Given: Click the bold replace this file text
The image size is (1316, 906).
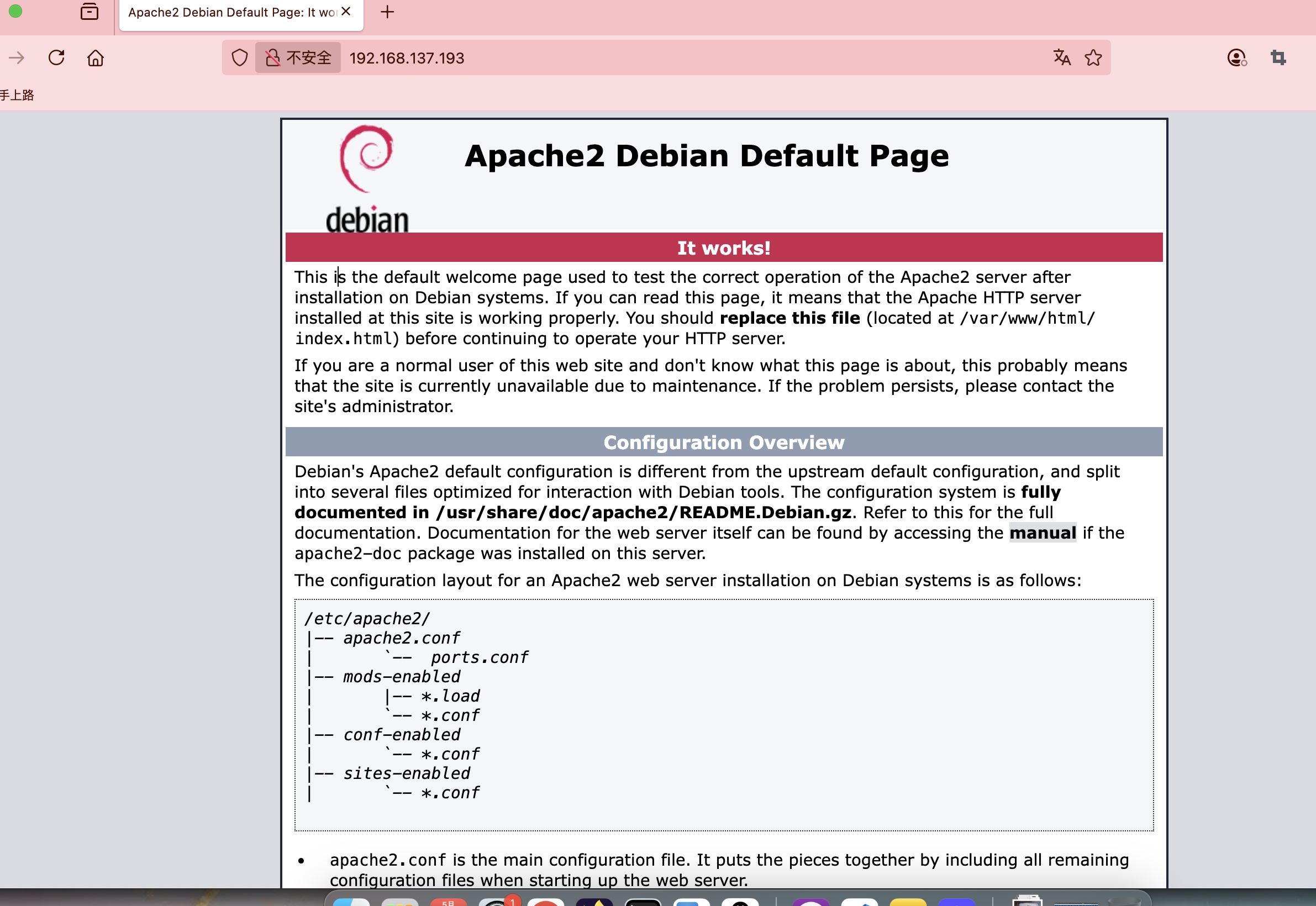Looking at the screenshot, I should (x=789, y=318).
